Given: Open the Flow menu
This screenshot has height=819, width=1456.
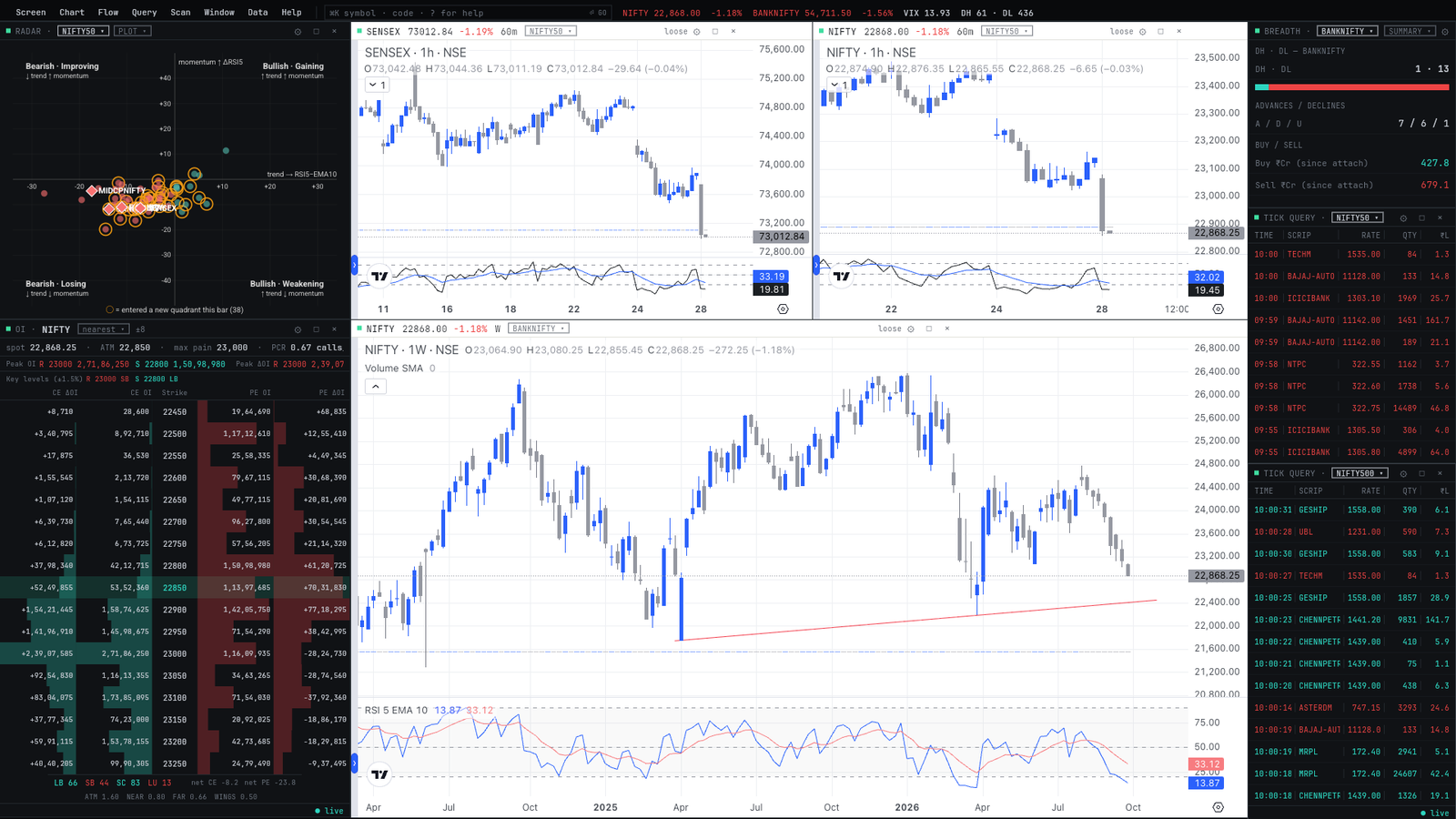Looking at the screenshot, I should coord(108,13).
